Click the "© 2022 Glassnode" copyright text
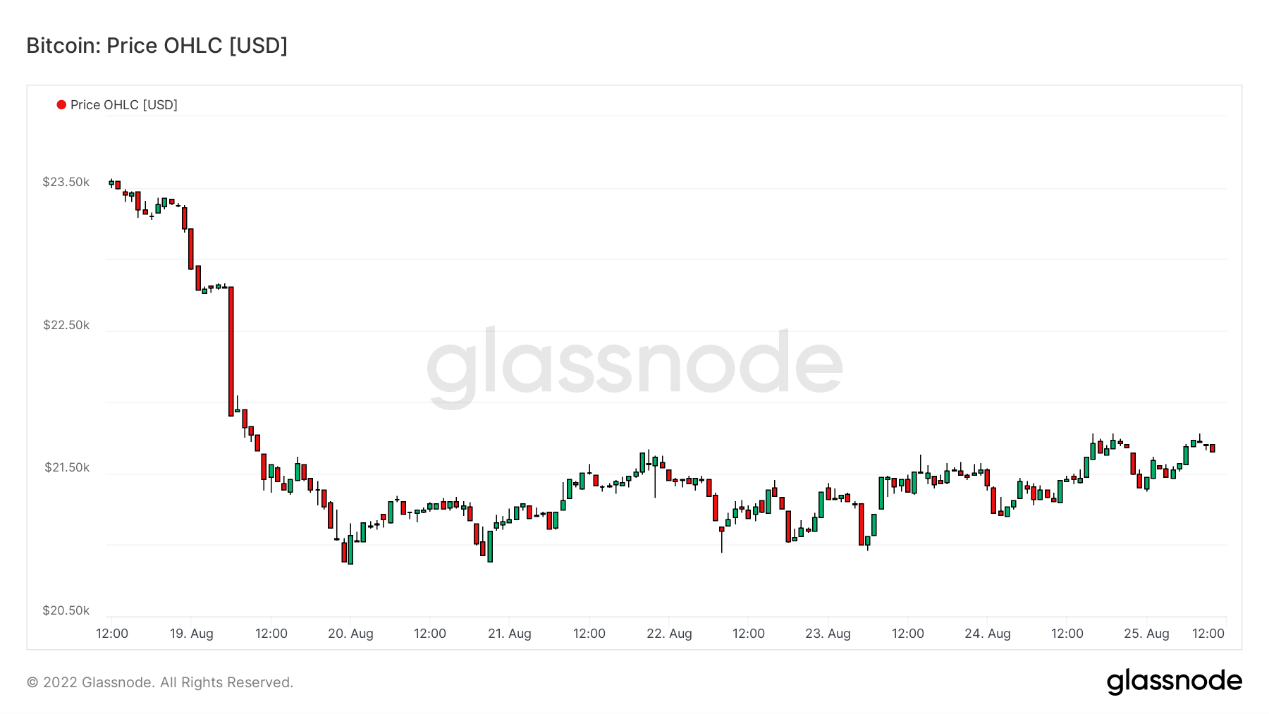Screen dimensions: 1269x714 click(x=160, y=683)
